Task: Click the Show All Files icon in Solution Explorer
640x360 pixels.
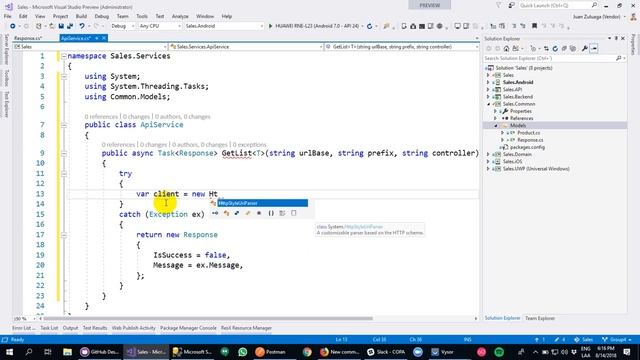Action: 573,49
